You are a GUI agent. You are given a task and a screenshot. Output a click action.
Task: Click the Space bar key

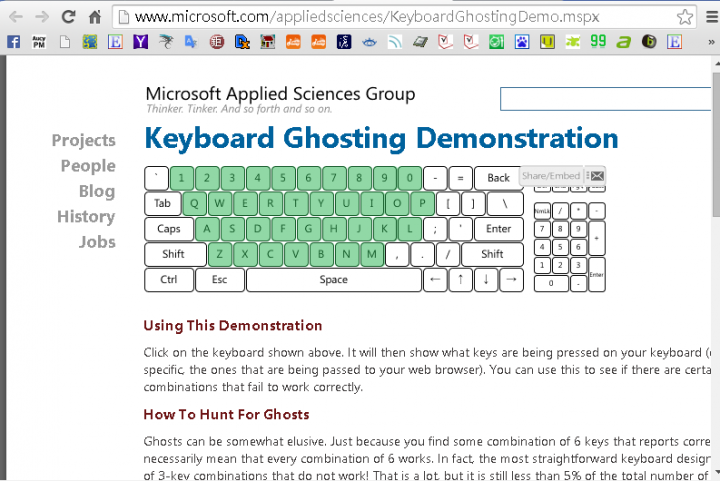coord(334,280)
